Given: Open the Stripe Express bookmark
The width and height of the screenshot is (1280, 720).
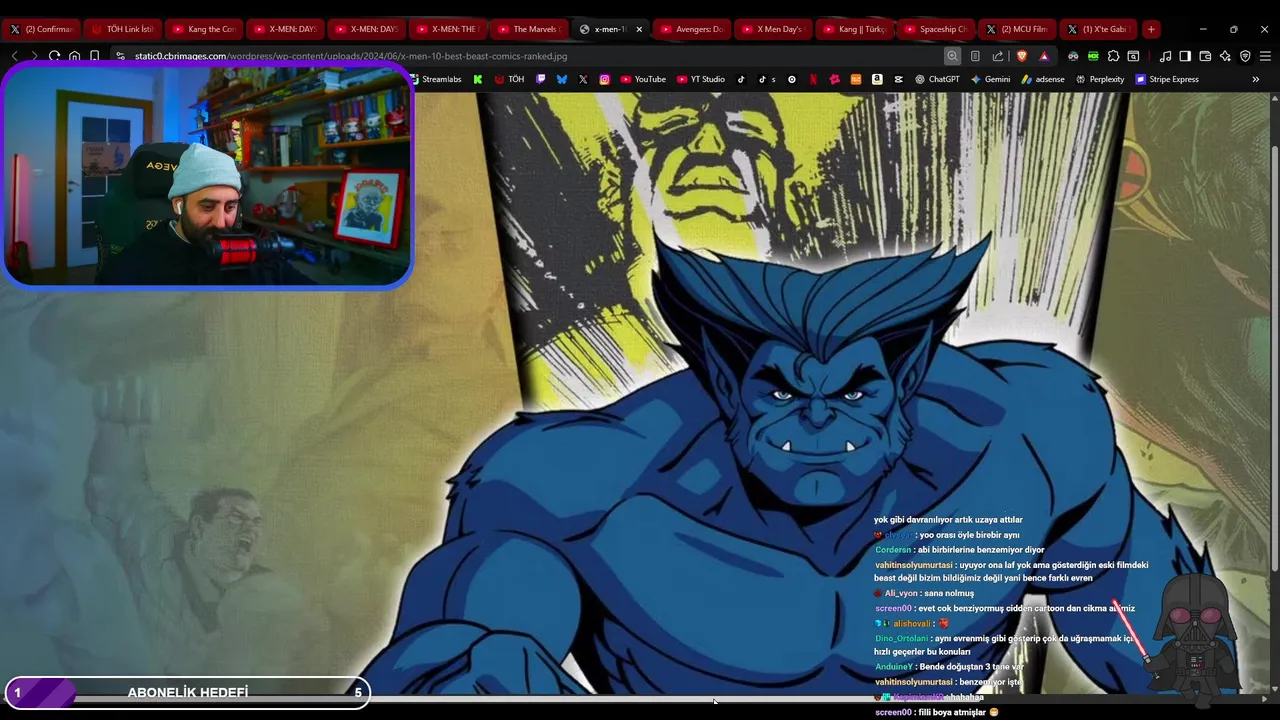Looking at the screenshot, I should 1167,79.
